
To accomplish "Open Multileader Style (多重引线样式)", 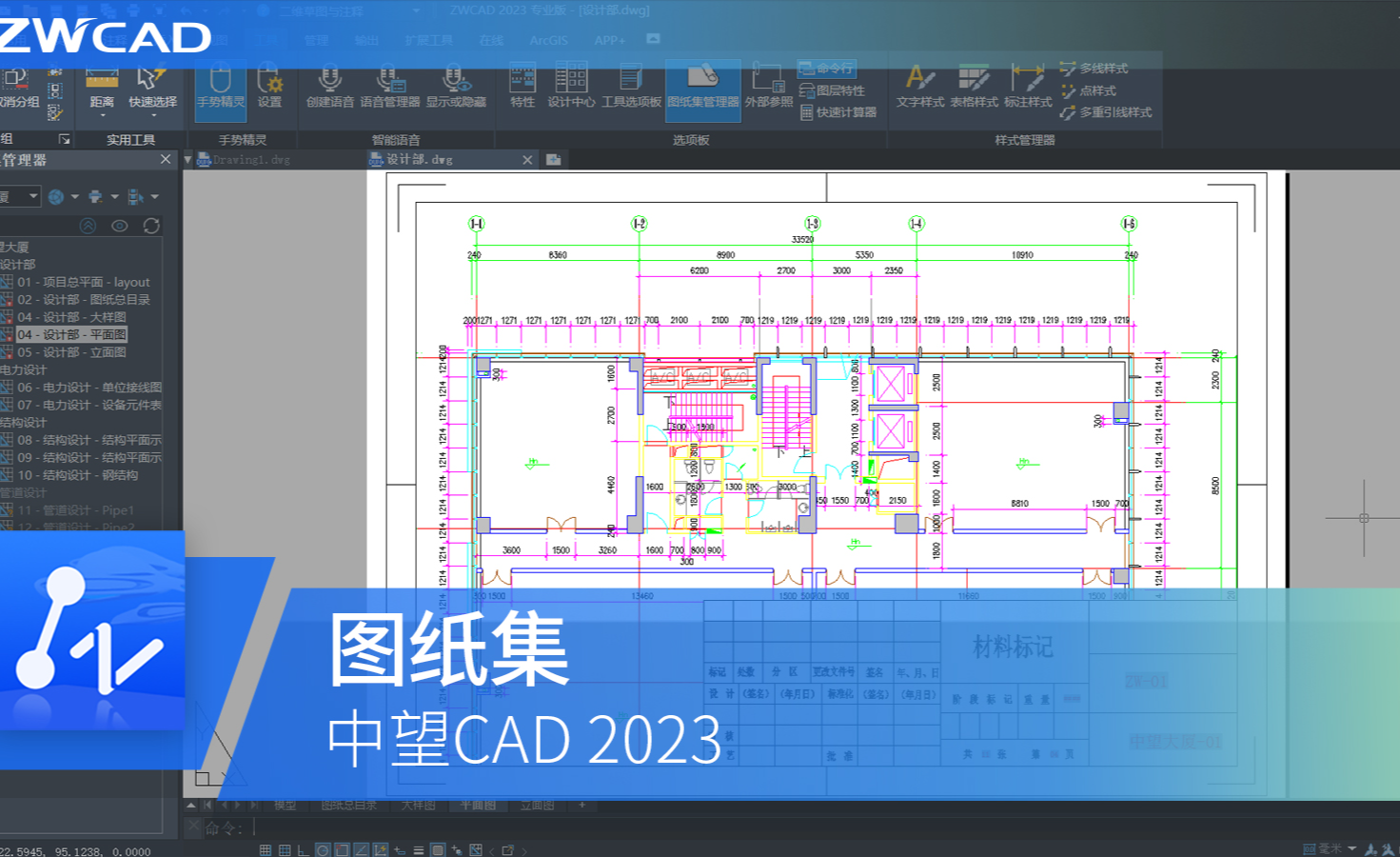I will (1106, 112).
